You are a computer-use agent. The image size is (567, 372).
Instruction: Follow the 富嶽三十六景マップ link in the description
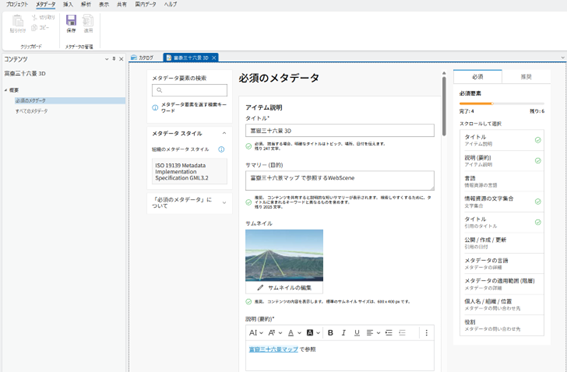(273, 350)
